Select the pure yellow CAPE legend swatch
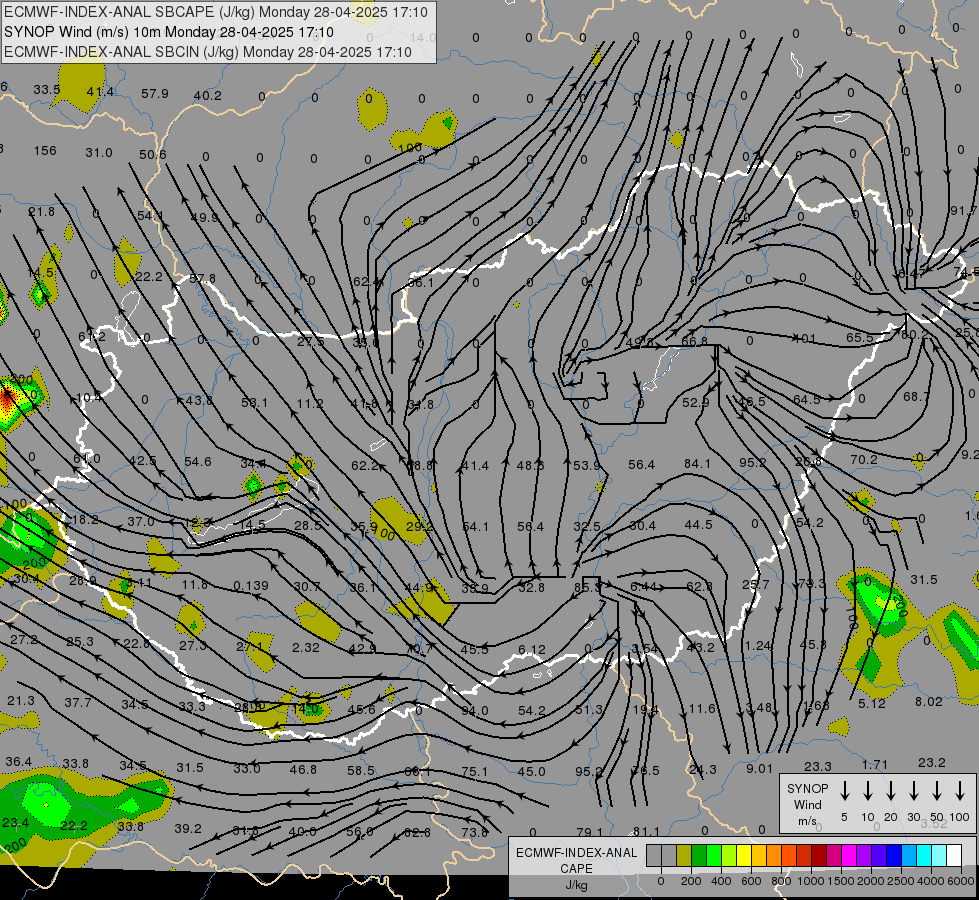Screen dimensions: 979x900 pos(744,856)
